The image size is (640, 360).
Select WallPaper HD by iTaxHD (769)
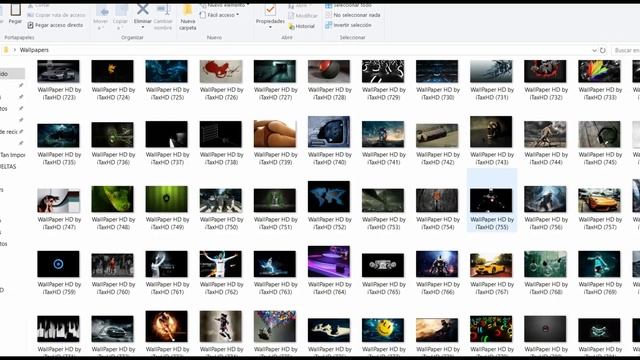(x=600, y=273)
